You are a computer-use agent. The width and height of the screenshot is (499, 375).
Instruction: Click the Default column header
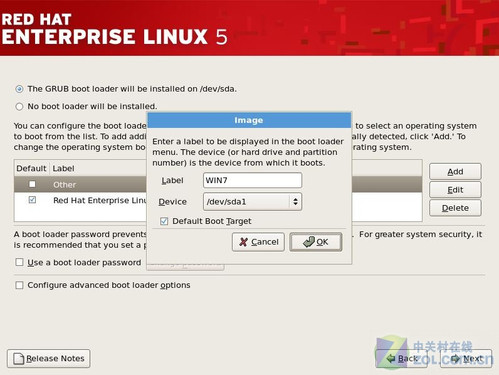click(x=31, y=168)
